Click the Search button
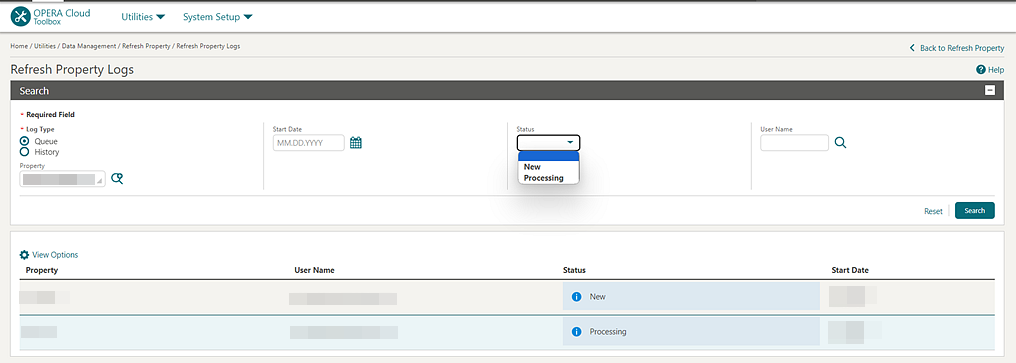The image size is (1016, 363). pyautogui.click(x=975, y=211)
